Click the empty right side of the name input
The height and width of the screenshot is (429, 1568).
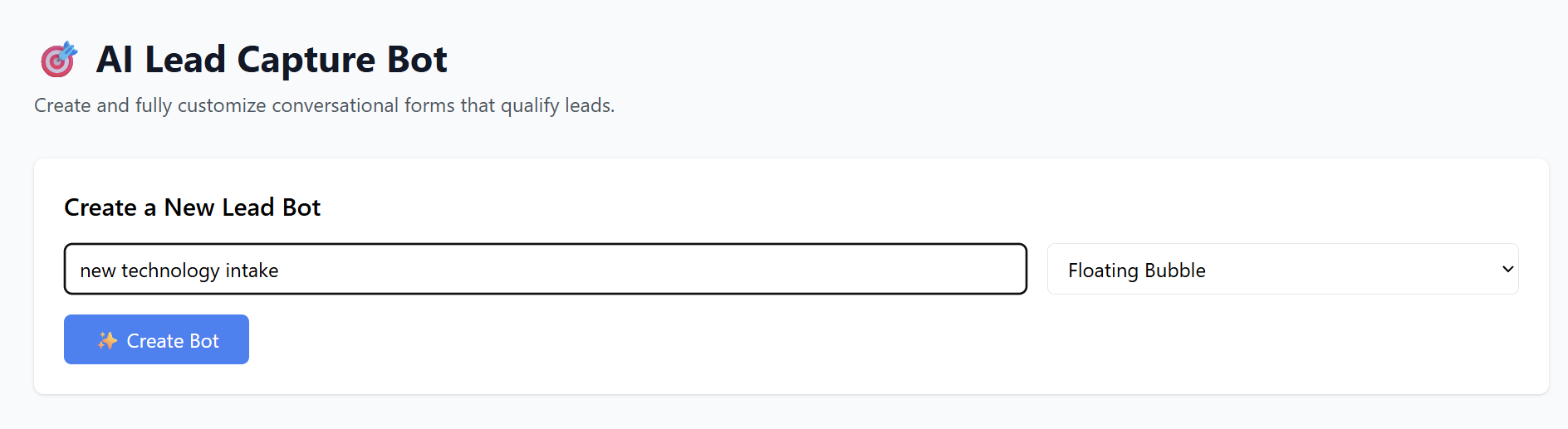(747, 269)
